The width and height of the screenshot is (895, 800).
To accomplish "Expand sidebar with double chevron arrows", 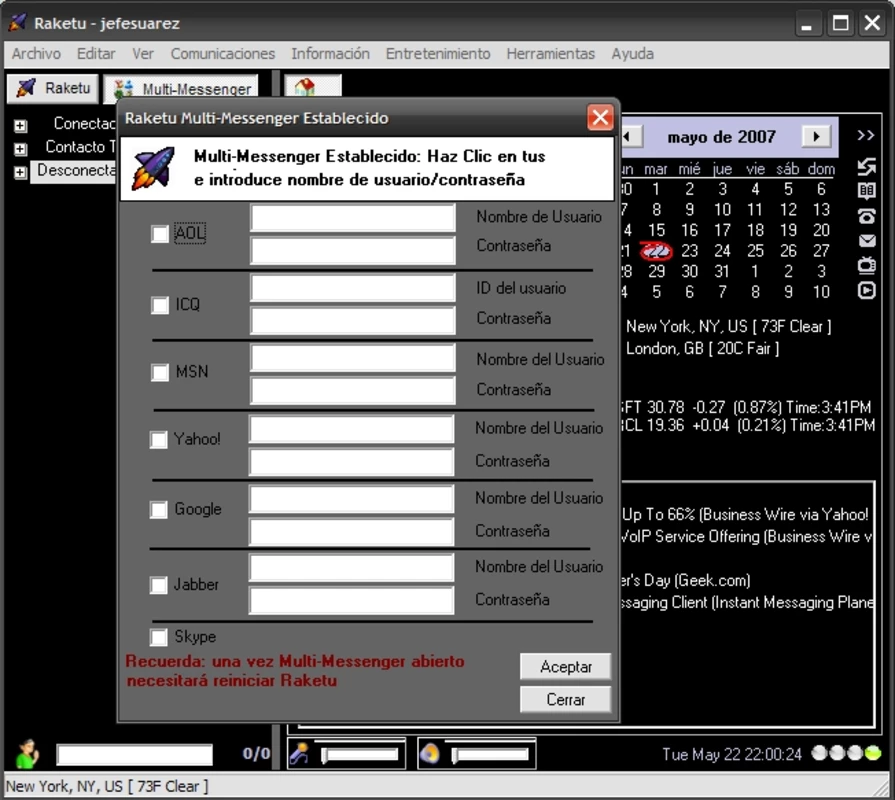I will [866, 135].
